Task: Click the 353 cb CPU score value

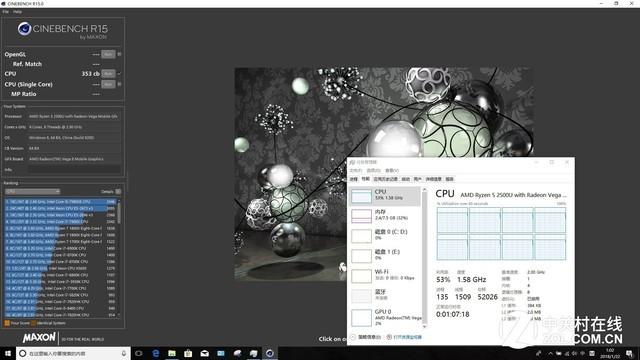Action: point(90,73)
